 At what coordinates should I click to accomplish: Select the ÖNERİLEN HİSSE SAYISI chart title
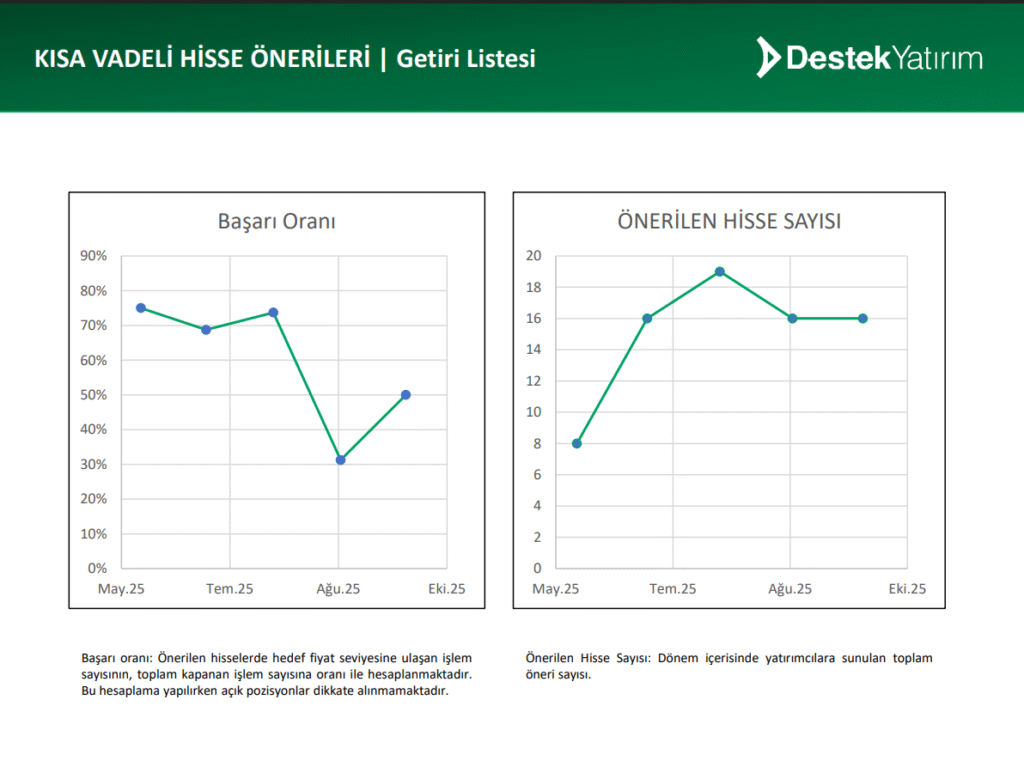coord(729,222)
